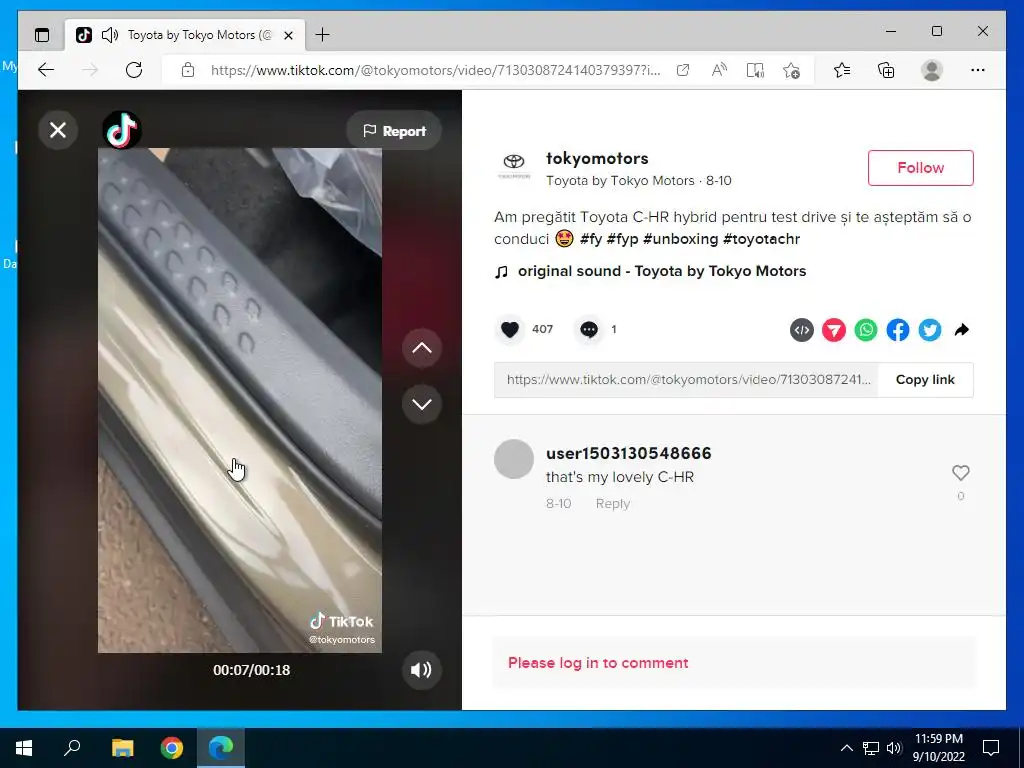Click the TikTok logo above video
The width and height of the screenshot is (1024, 768).
[122, 130]
